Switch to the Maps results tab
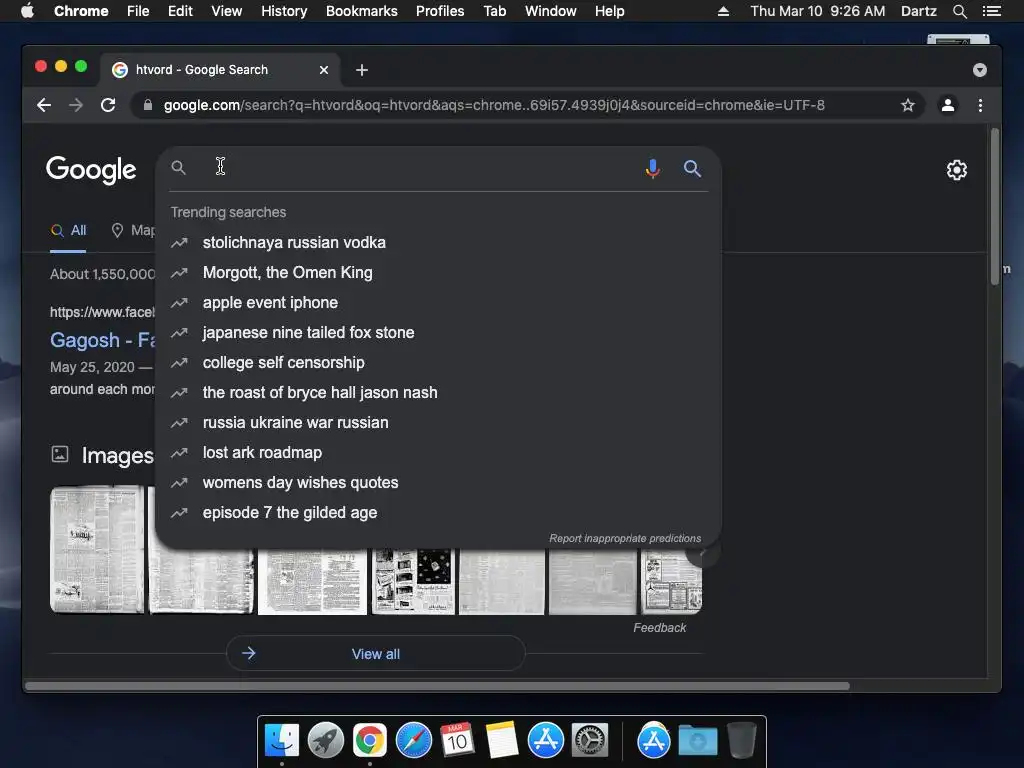The width and height of the screenshot is (1024, 768). click(133, 231)
